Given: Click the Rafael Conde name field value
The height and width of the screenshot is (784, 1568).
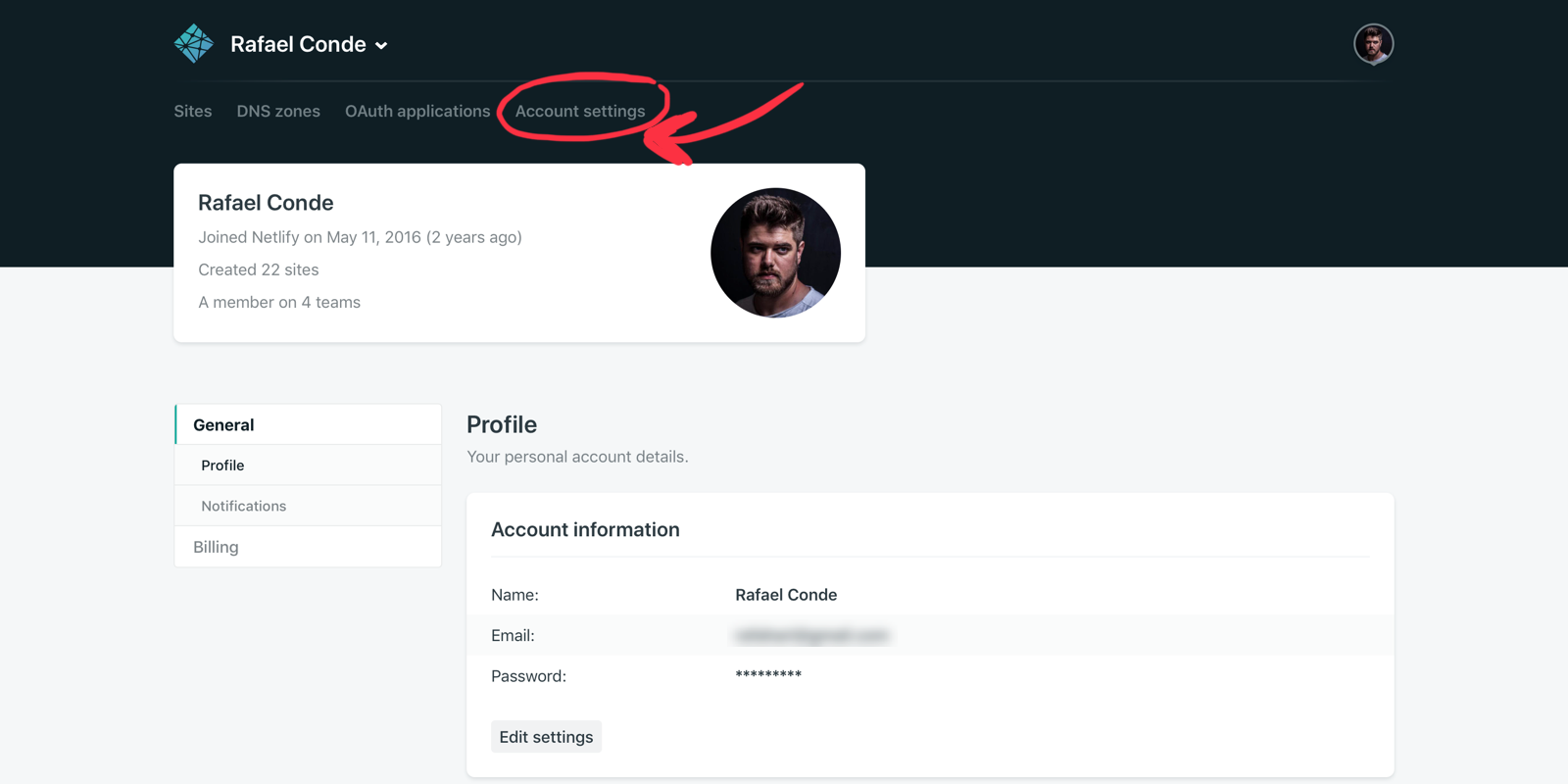Looking at the screenshot, I should coord(786,595).
